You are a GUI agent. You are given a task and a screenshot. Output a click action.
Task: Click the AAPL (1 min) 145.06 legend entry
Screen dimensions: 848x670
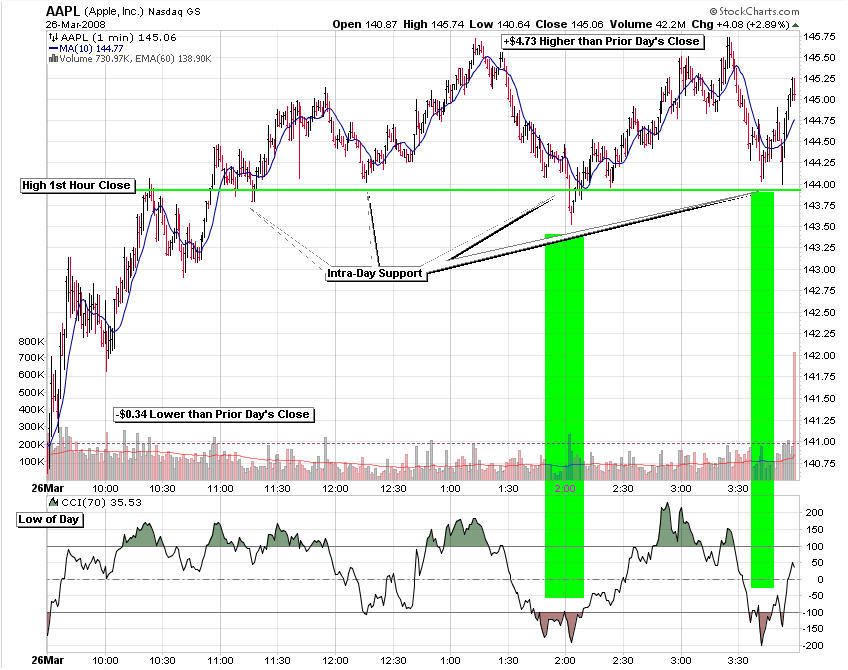(118, 37)
